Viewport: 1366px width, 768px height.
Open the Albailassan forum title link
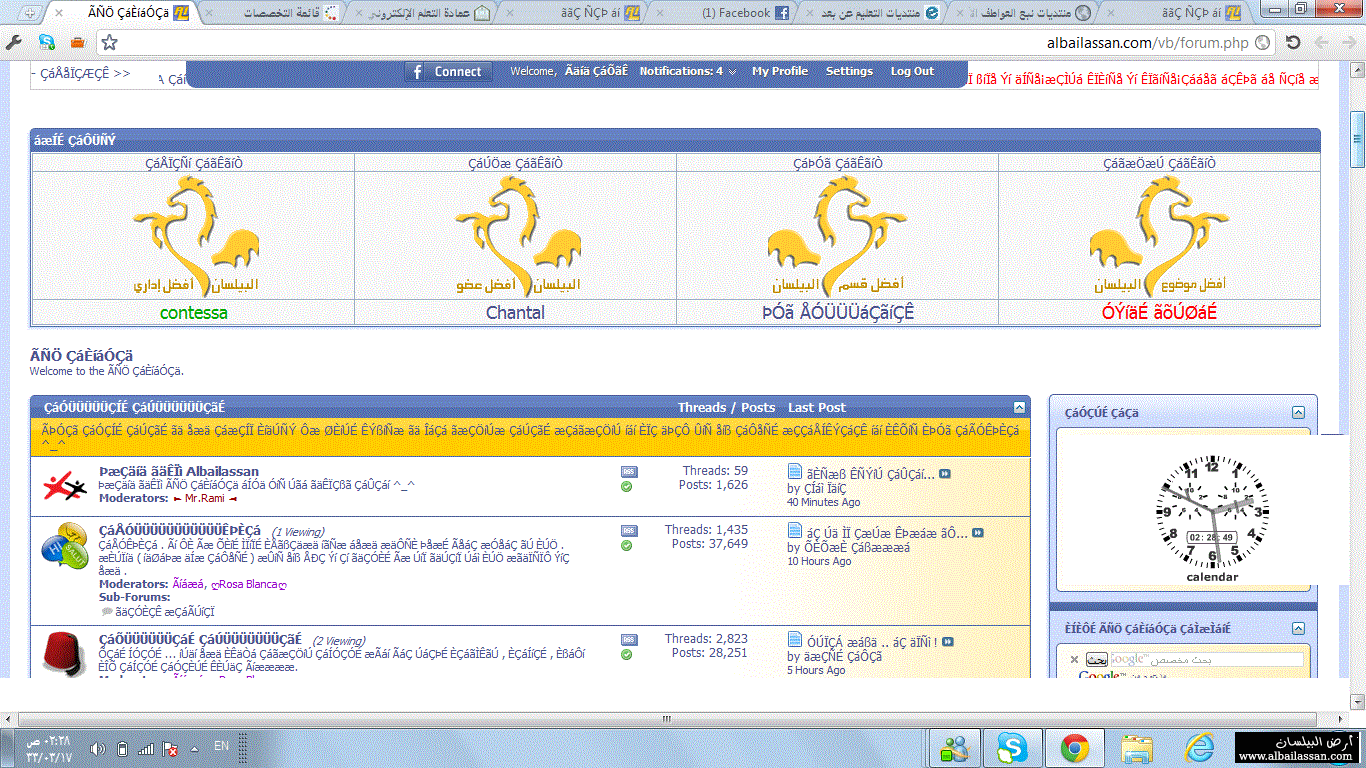click(x=179, y=471)
